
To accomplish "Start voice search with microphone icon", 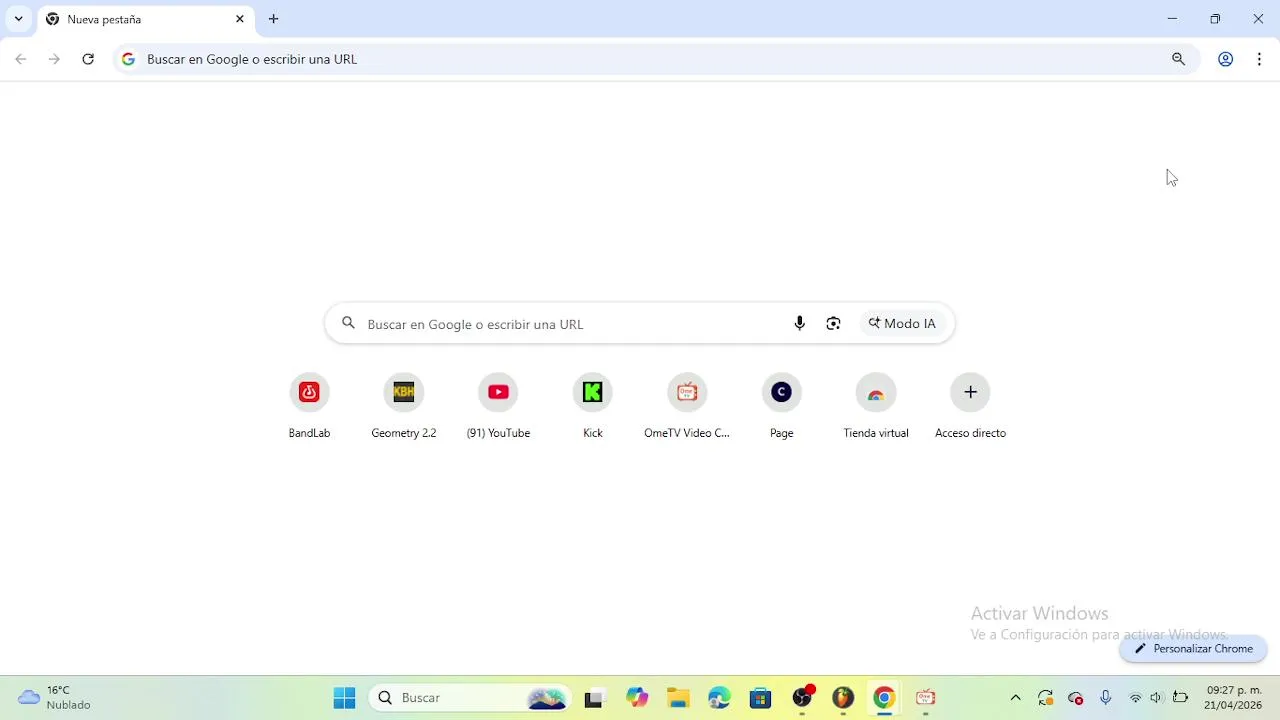I will (799, 323).
